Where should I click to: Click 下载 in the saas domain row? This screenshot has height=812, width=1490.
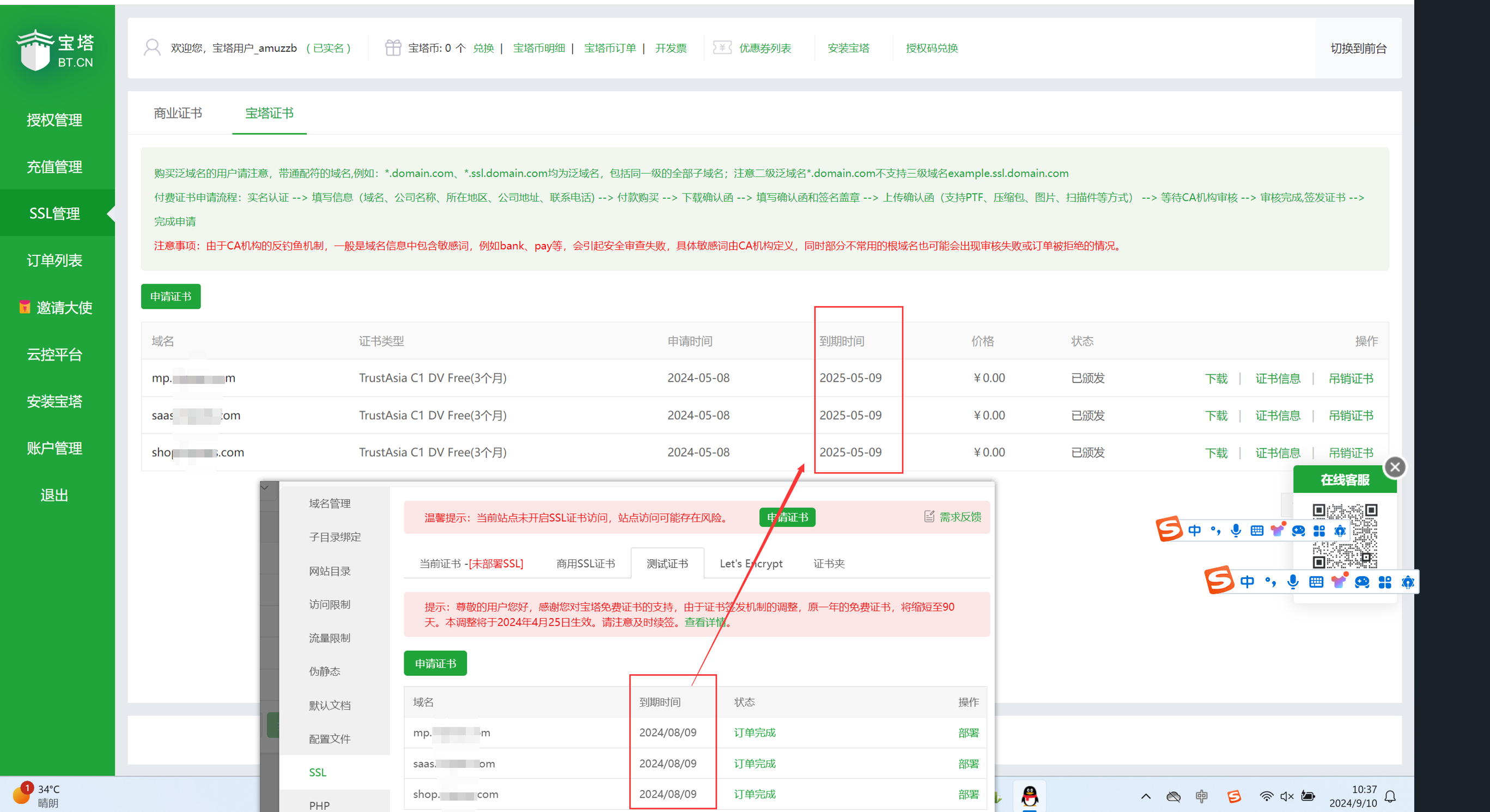pyautogui.click(x=1216, y=415)
